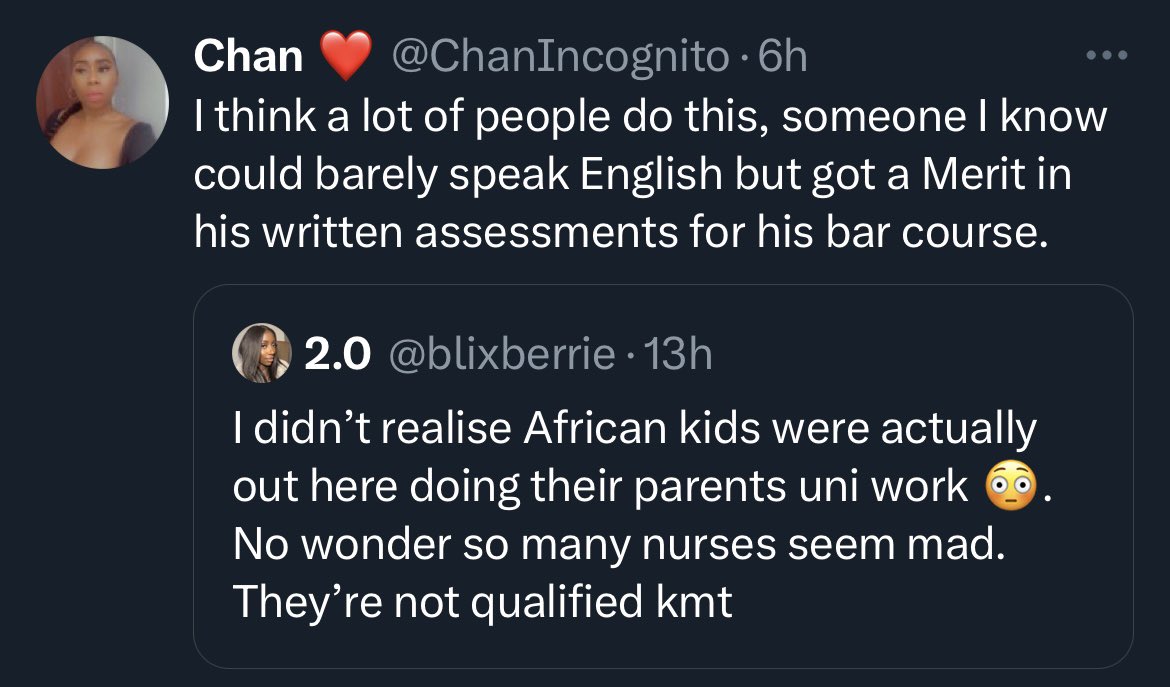Click the line starting 'I think a lot of people'

[650, 118]
